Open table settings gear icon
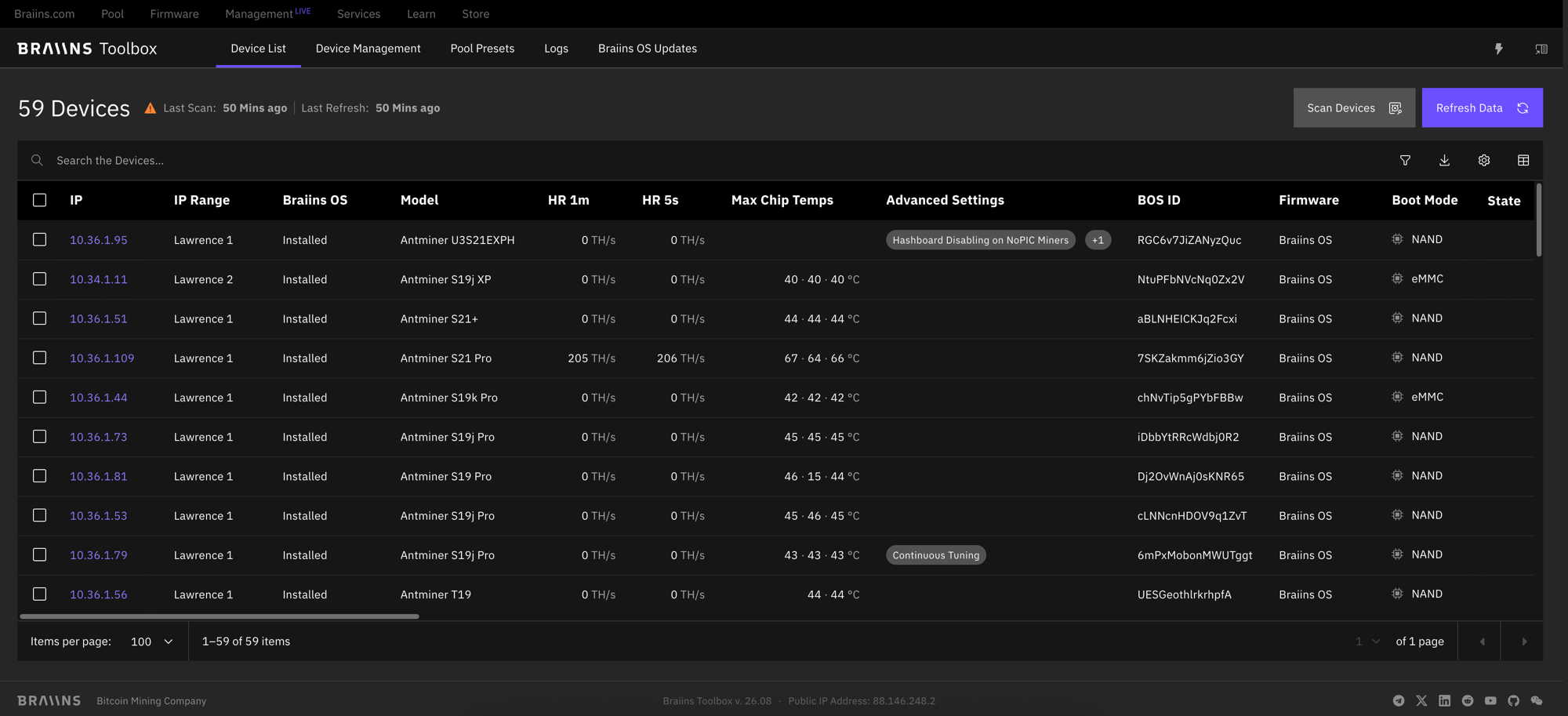Viewport: 1568px width, 716px height. (x=1484, y=160)
